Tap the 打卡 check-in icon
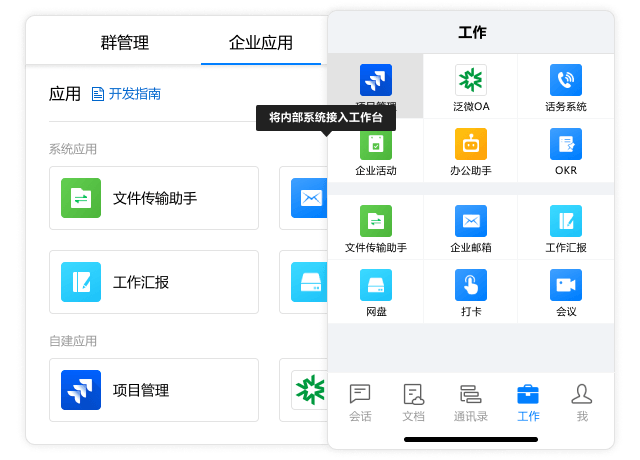Image resolution: width=640 pixels, height=460 pixels. point(470,286)
